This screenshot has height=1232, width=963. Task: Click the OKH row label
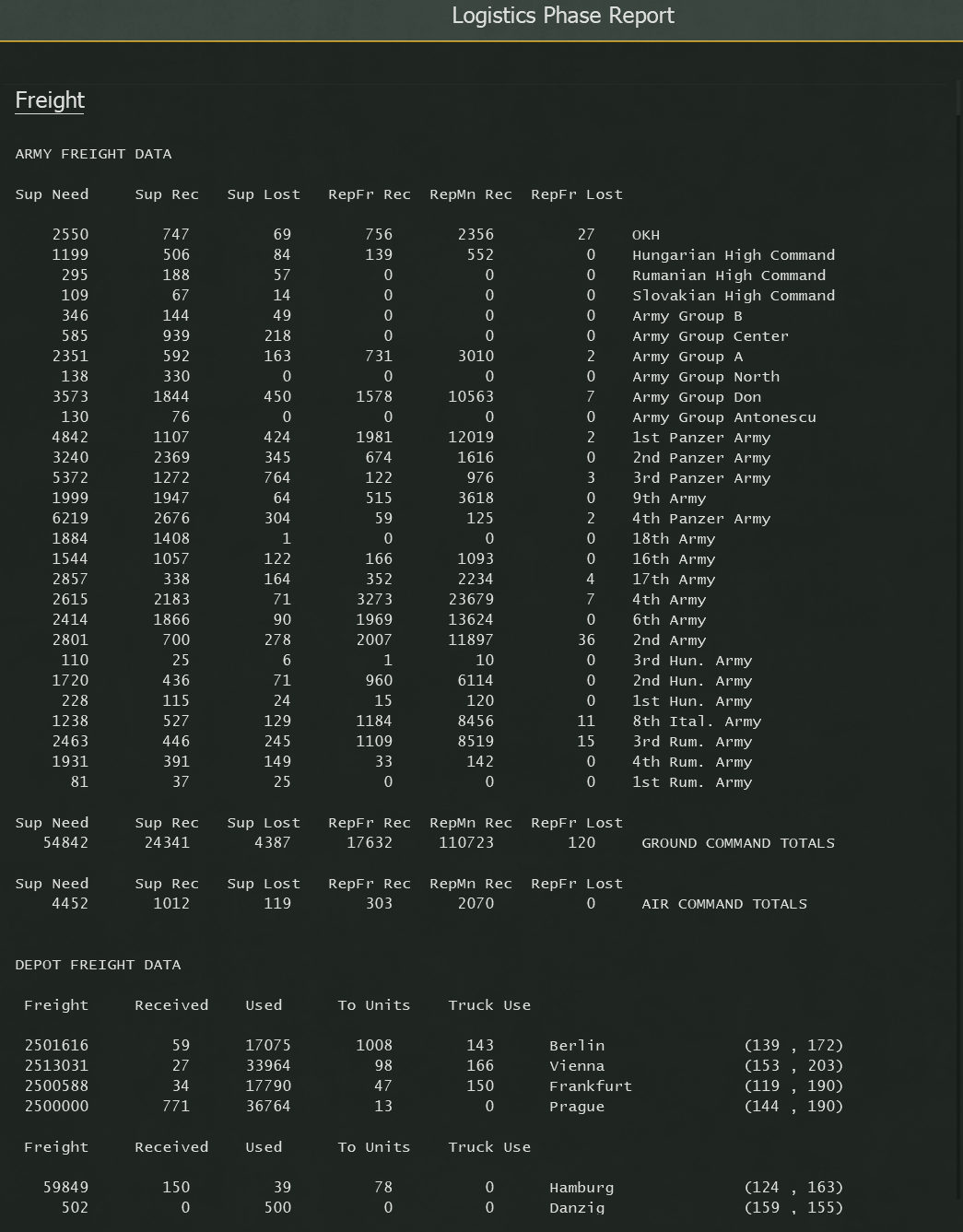point(645,235)
